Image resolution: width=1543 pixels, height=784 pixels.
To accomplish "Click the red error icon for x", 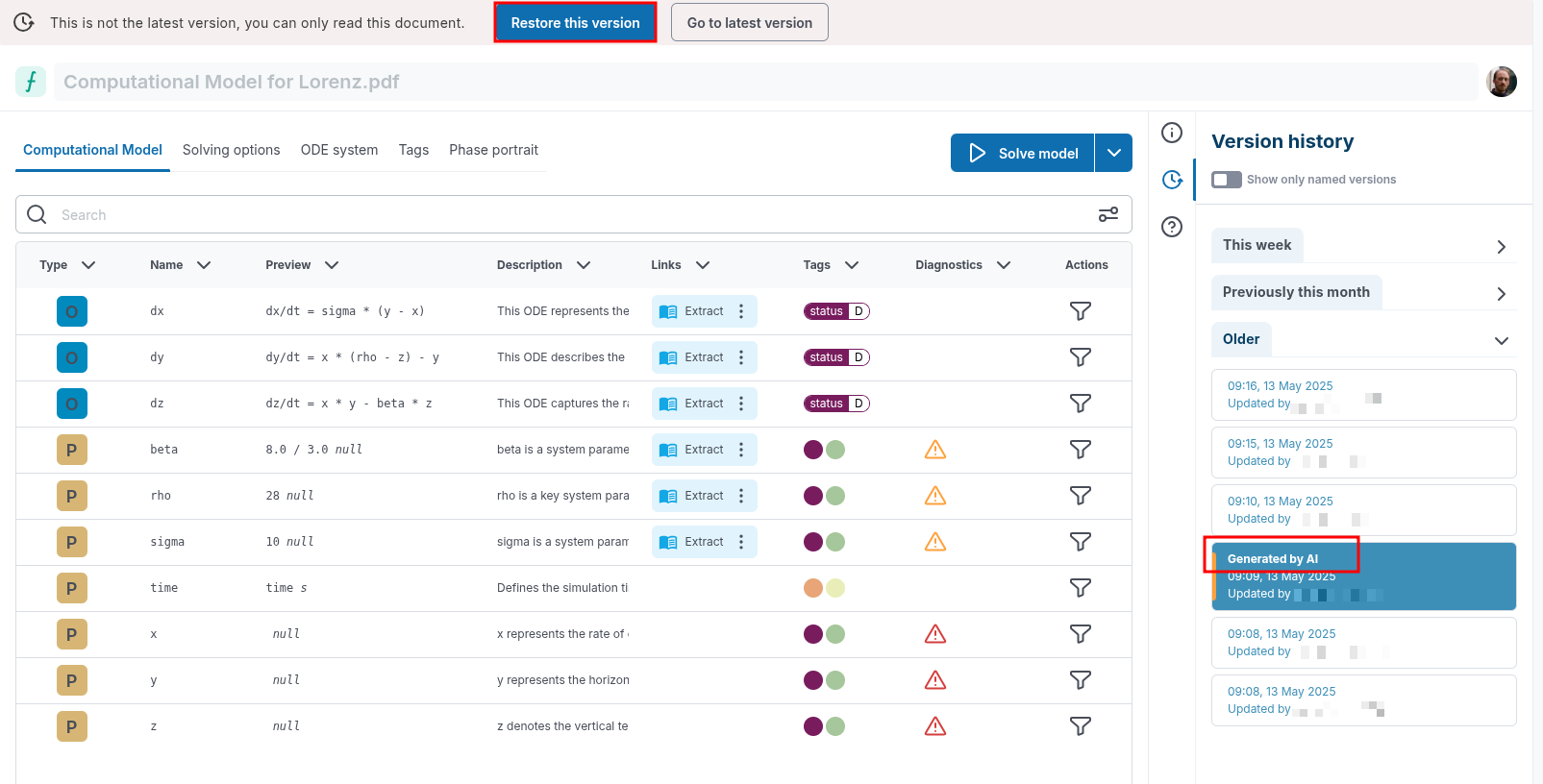I will click(x=934, y=634).
